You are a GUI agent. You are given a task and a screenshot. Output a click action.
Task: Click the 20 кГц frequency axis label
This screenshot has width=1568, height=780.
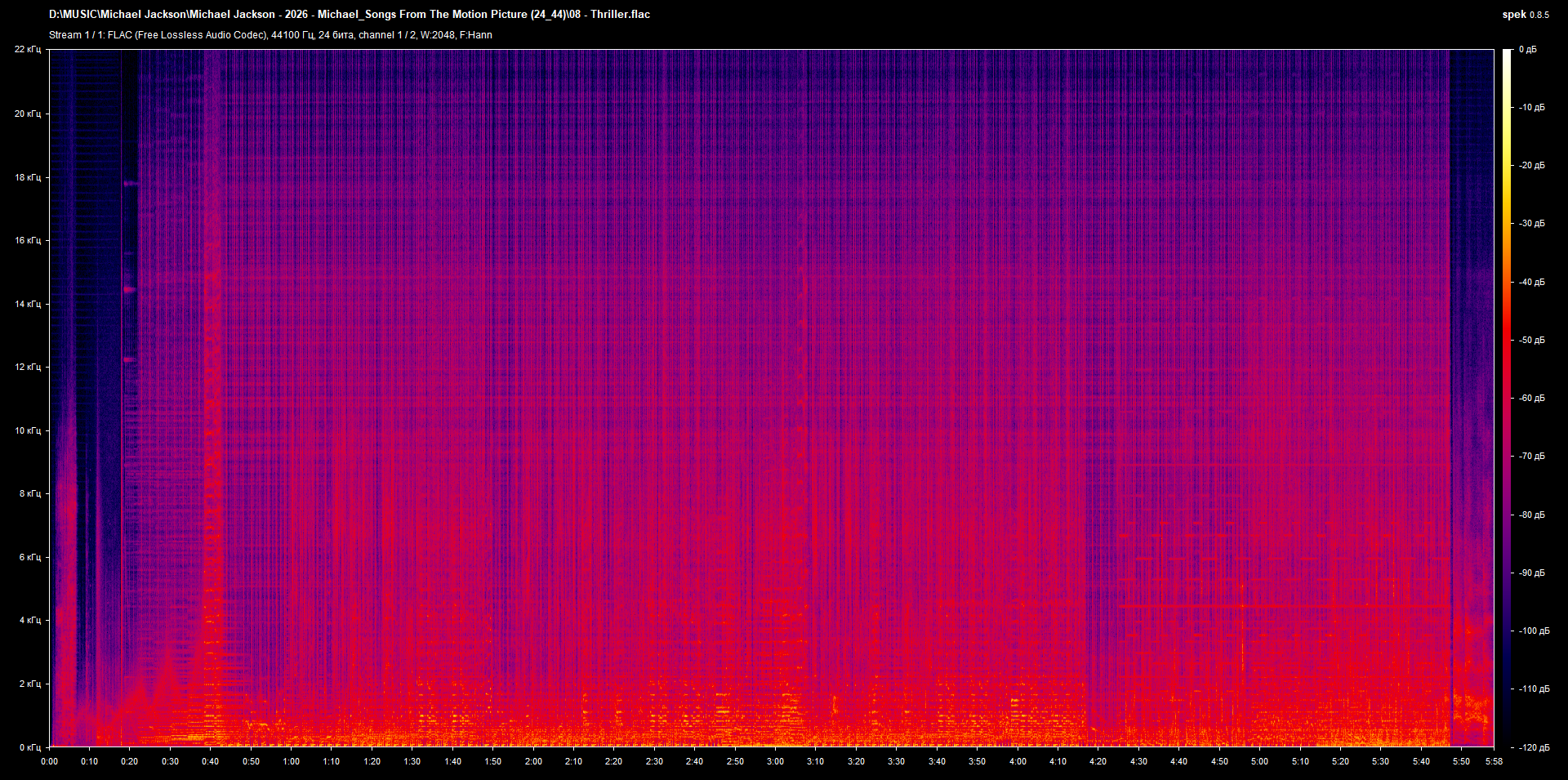28,114
